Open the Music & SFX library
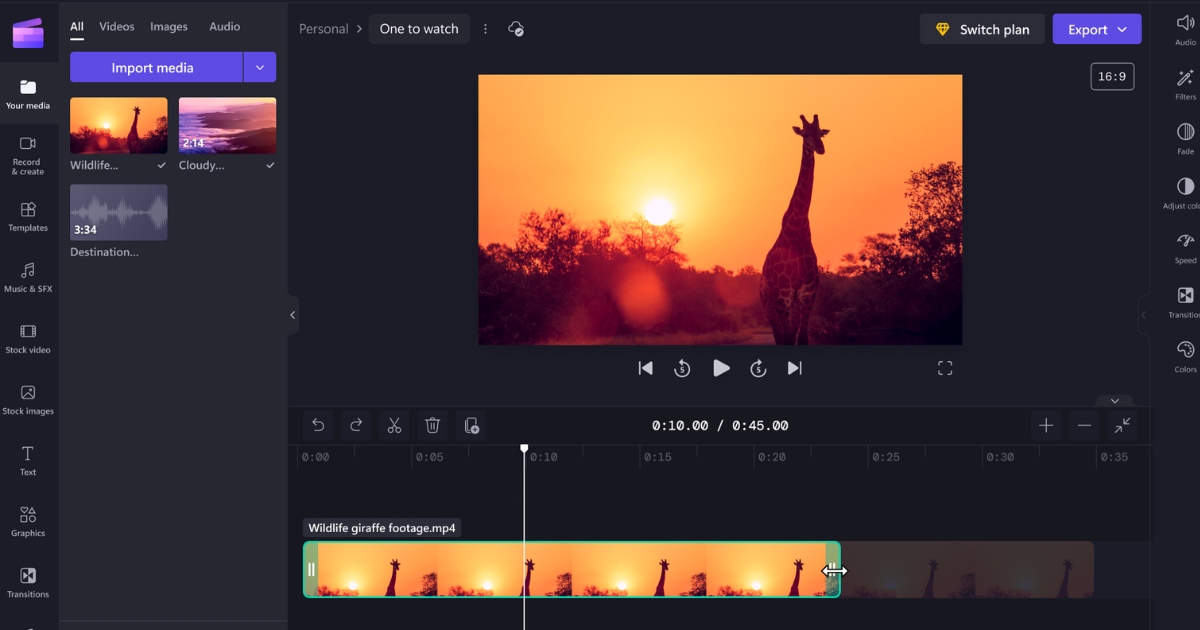This screenshot has width=1200, height=630. point(28,277)
